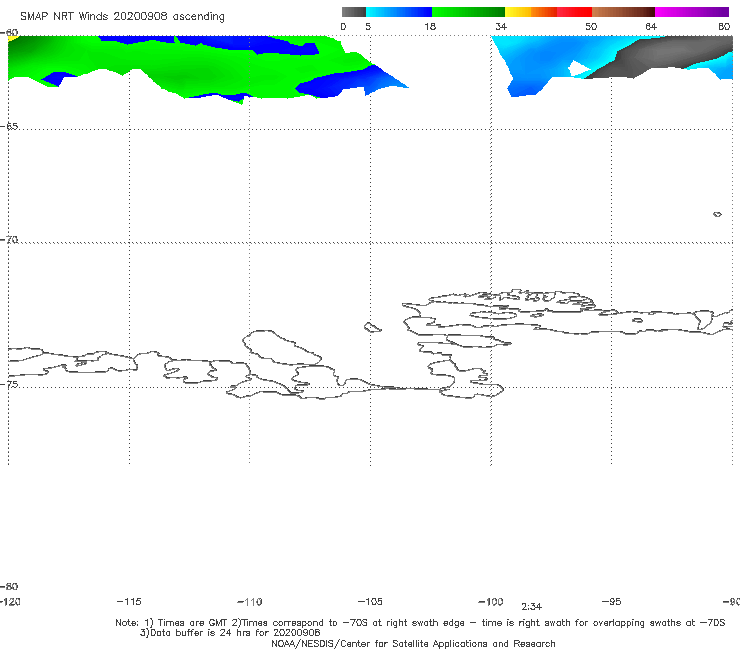Click the NOAA/NESDIS Center for Satellite Applications credit

(413, 644)
